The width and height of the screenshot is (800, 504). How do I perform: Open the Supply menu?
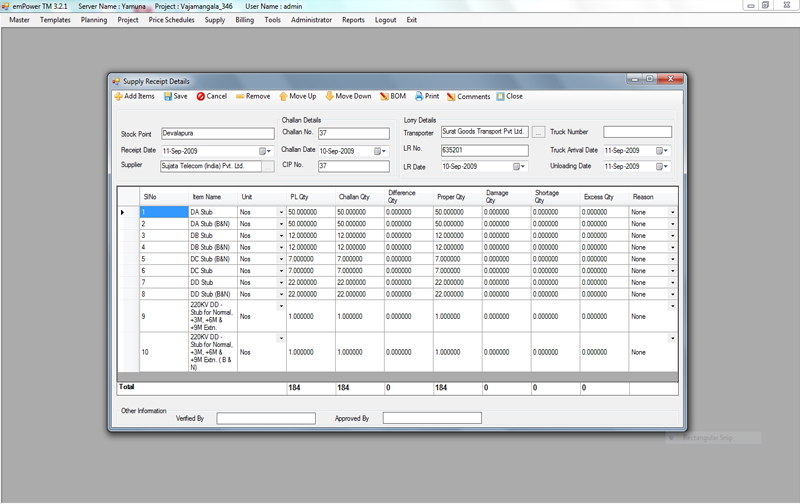pos(214,20)
